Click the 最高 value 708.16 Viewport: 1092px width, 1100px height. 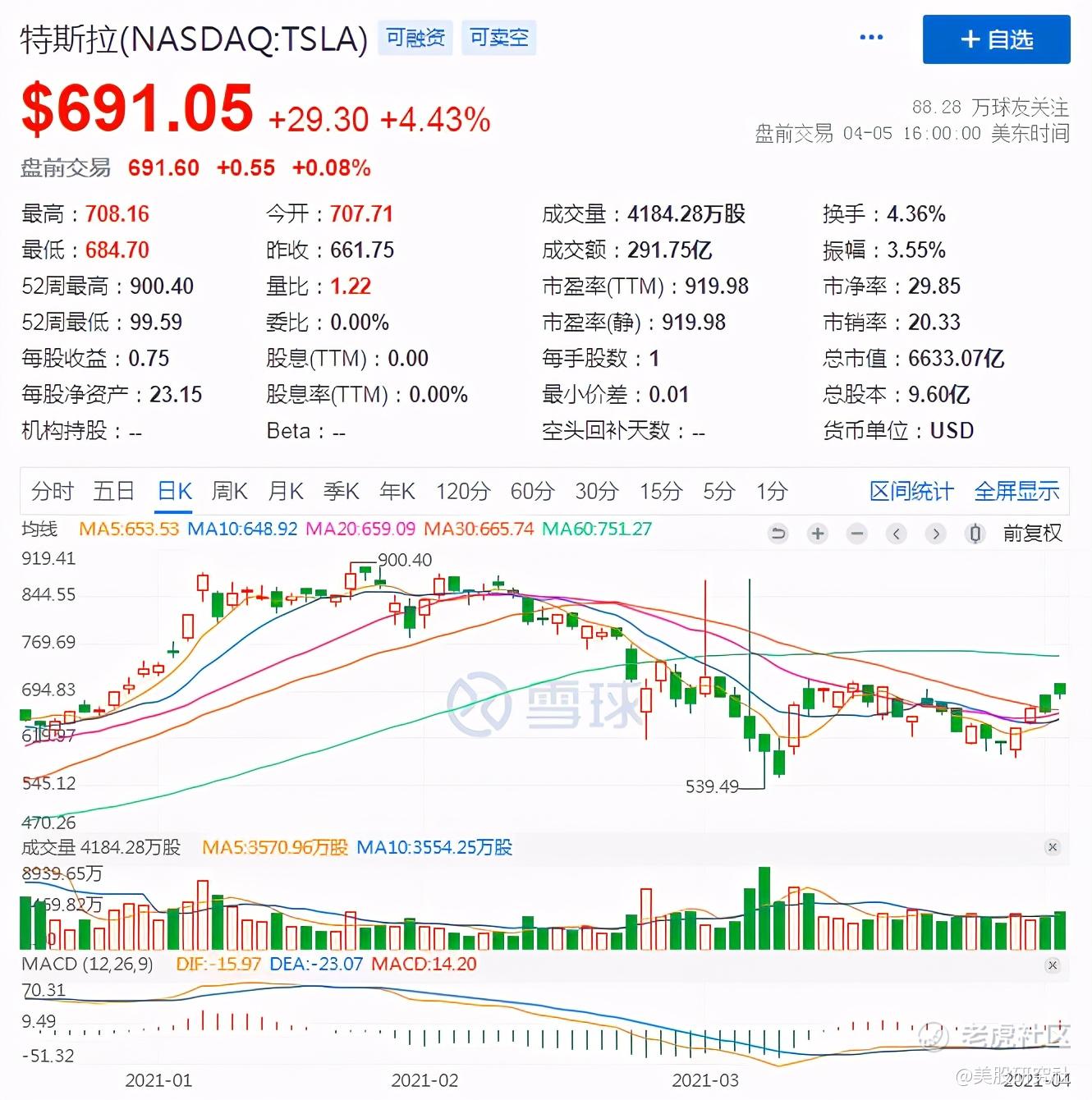[x=117, y=214]
